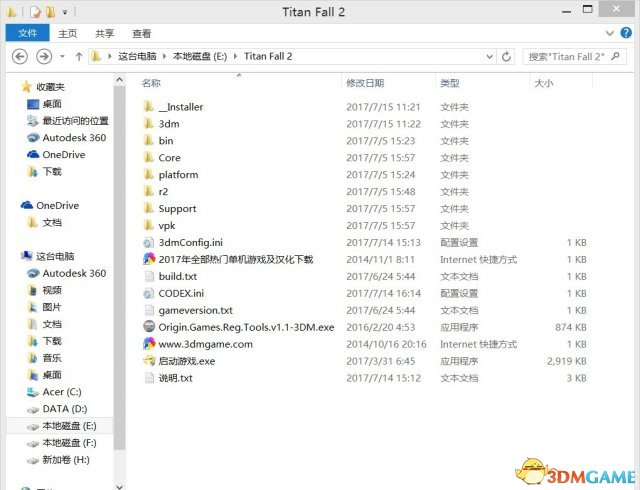Open quick access toolbar customize dropdown
The height and width of the screenshot is (490, 640).
pos(64,13)
